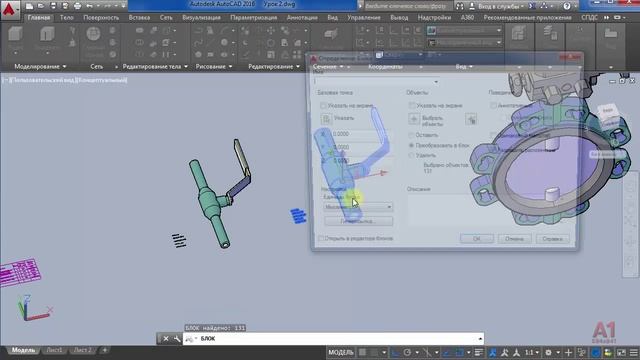
Task: Check the 'Аннотативный' checkbox in block dialog
Action: tap(493, 106)
